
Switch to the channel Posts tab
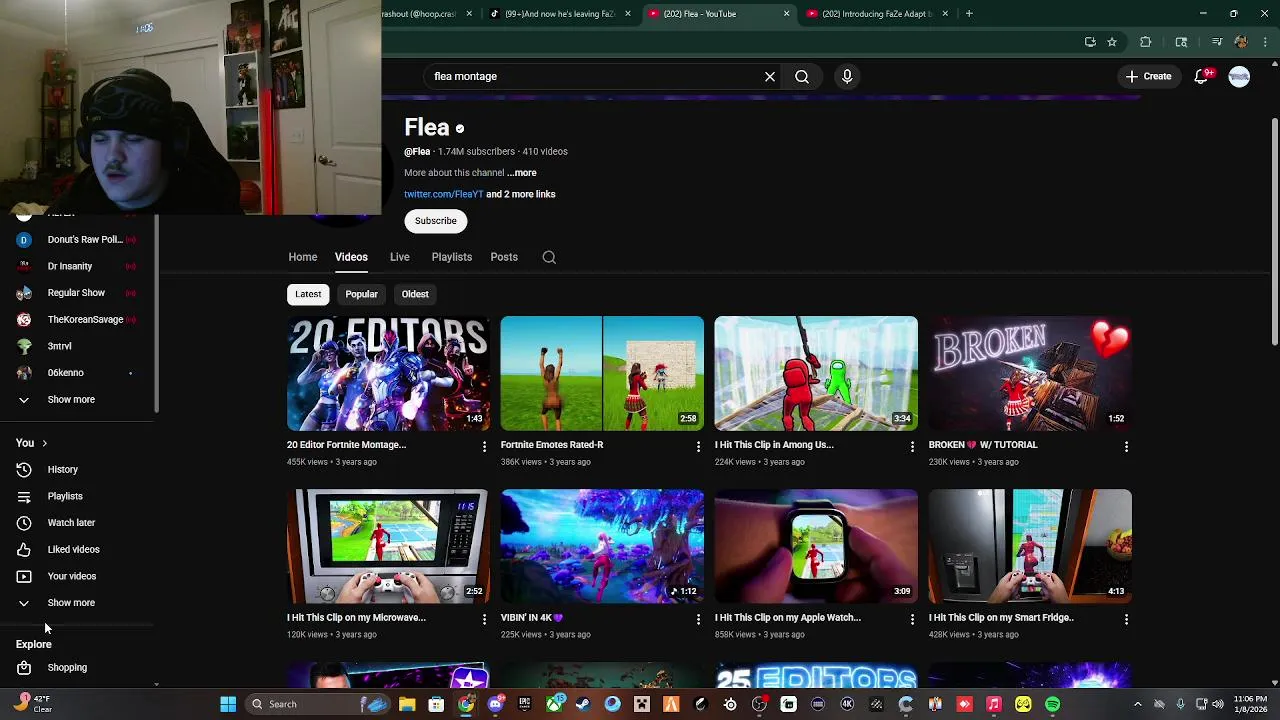click(504, 257)
